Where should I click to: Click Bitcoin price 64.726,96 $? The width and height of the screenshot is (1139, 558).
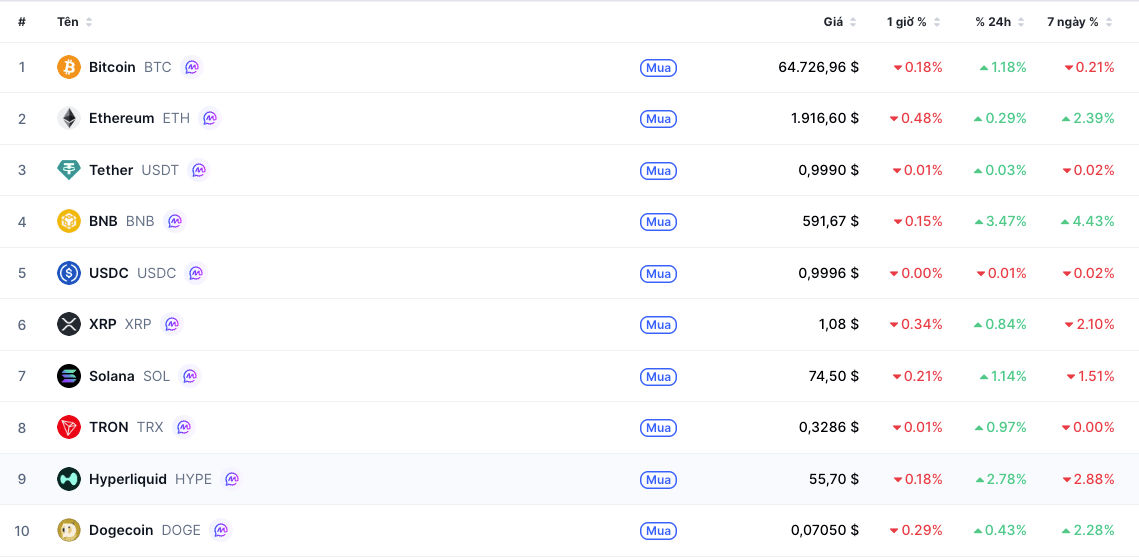(x=818, y=67)
